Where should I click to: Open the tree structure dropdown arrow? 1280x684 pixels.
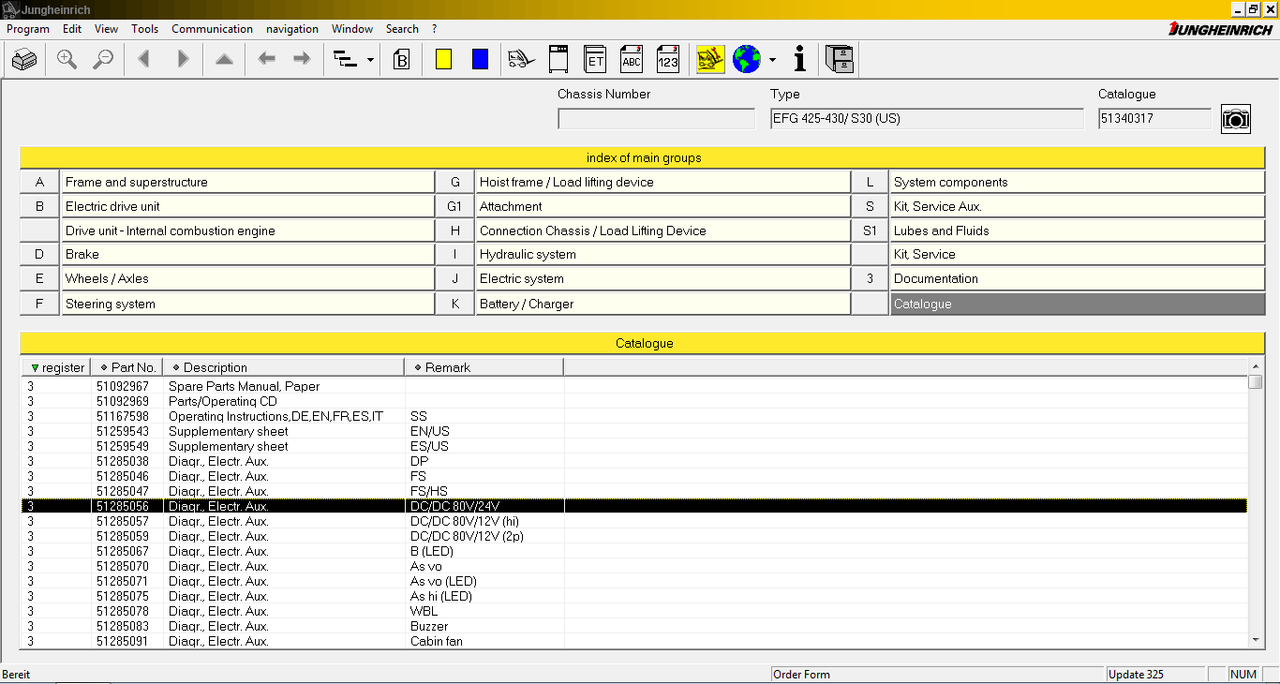[x=370, y=60]
